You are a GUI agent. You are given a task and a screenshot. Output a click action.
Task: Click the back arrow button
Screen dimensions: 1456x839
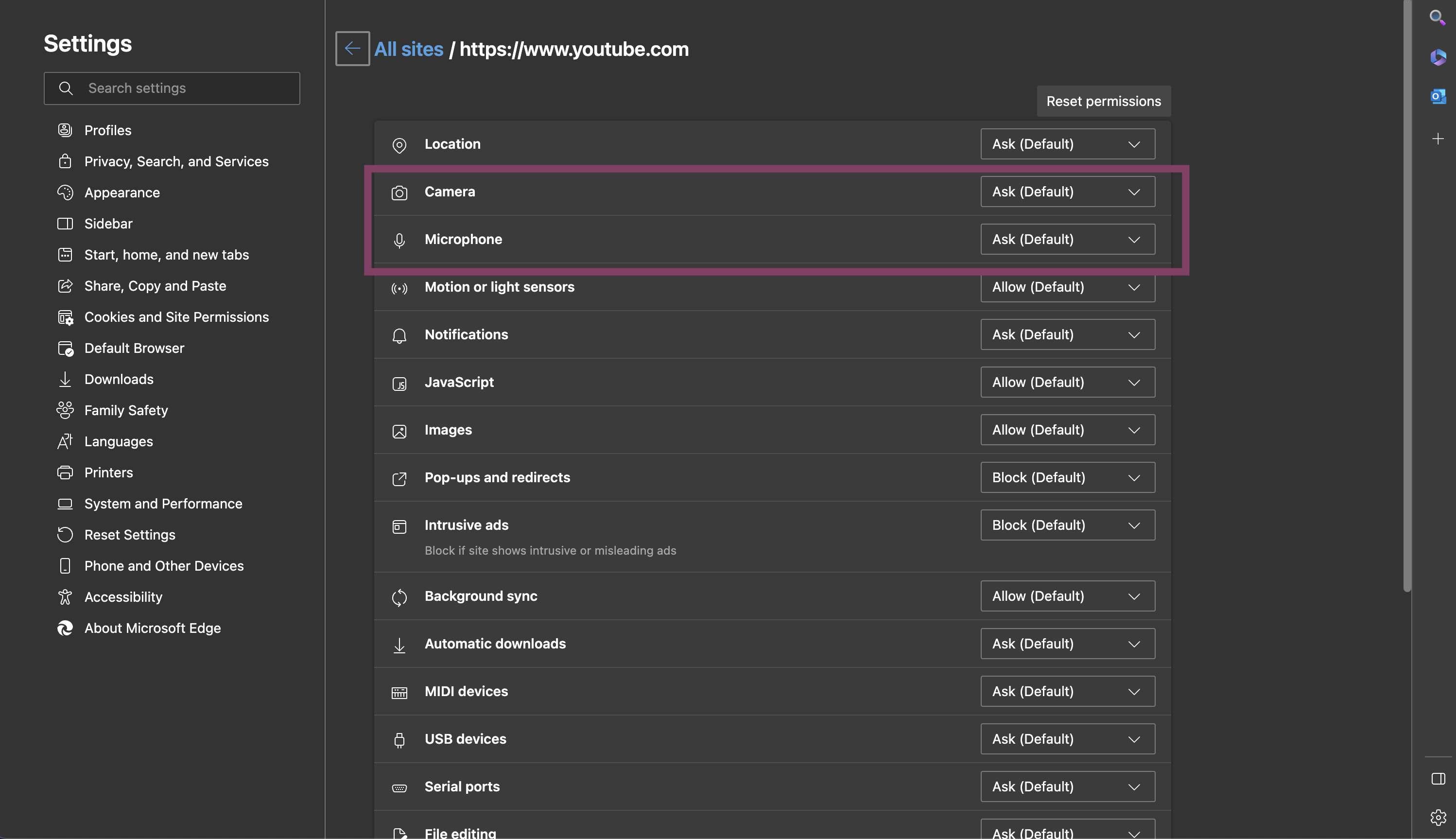(x=352, y=49)
